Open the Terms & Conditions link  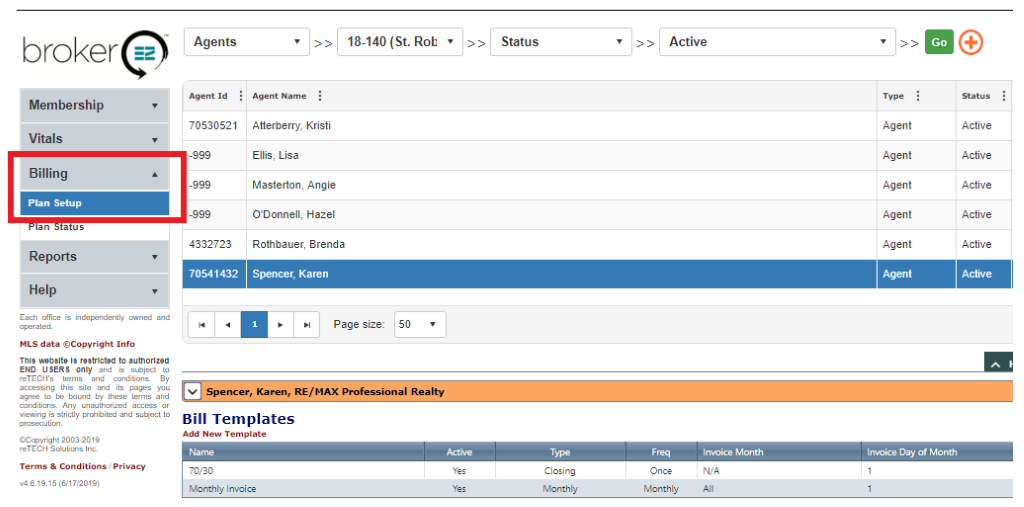click(x=63, y=466)
